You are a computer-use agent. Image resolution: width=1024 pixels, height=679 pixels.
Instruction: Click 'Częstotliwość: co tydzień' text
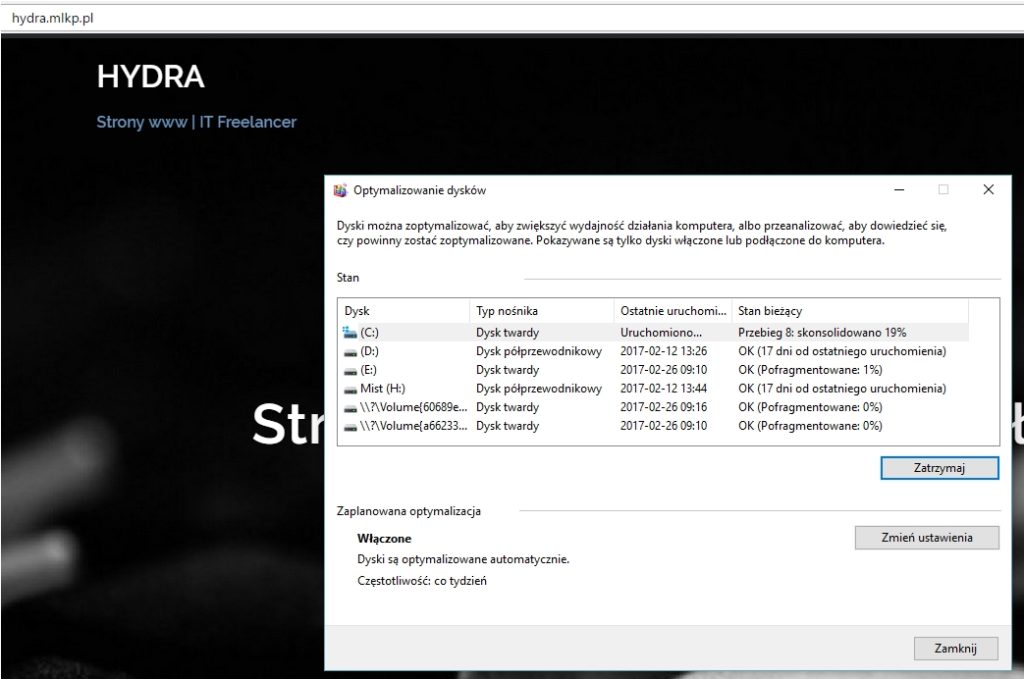(x=422, y=581)
